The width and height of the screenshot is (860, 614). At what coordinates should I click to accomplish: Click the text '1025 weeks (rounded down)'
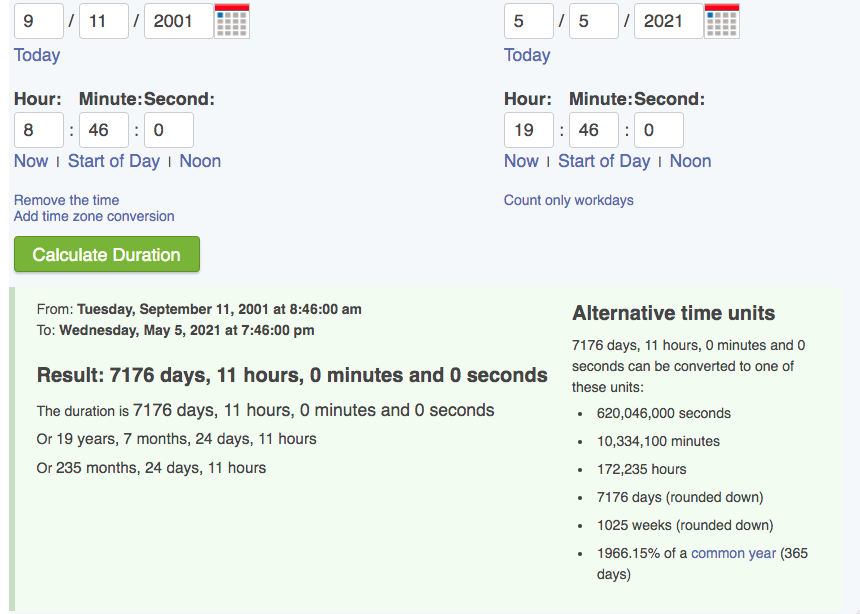(x=685, y=525)
